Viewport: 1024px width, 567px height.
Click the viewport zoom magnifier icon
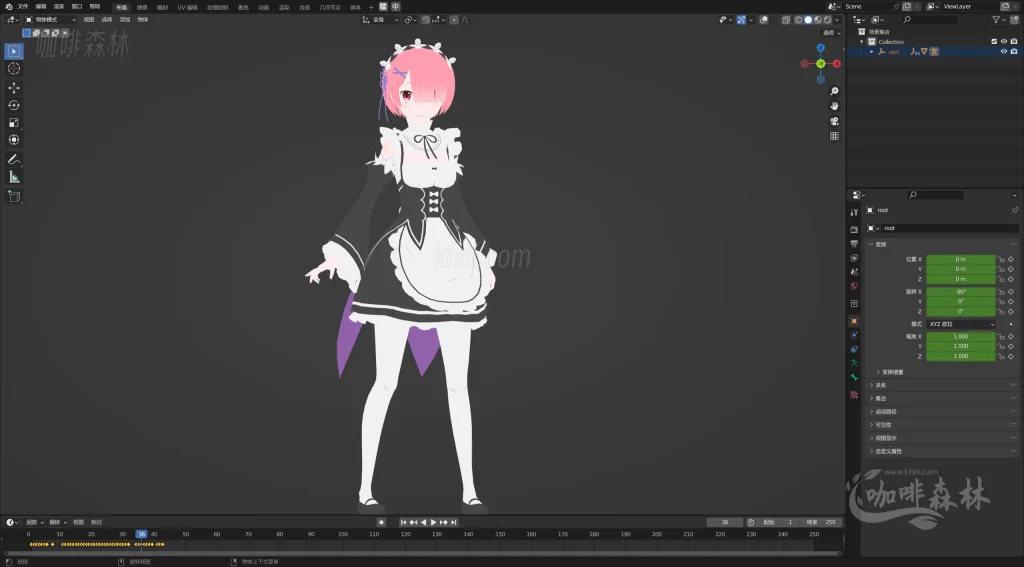834,91
